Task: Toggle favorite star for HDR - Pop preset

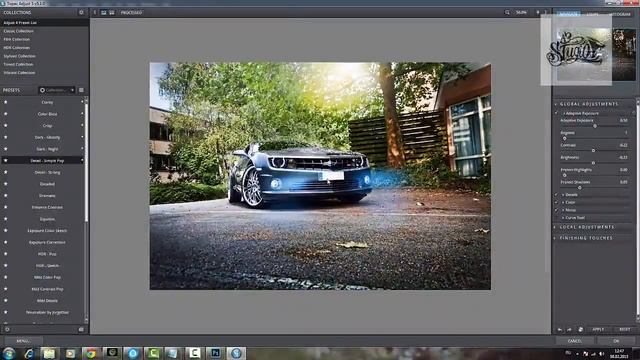Action: 5,254
